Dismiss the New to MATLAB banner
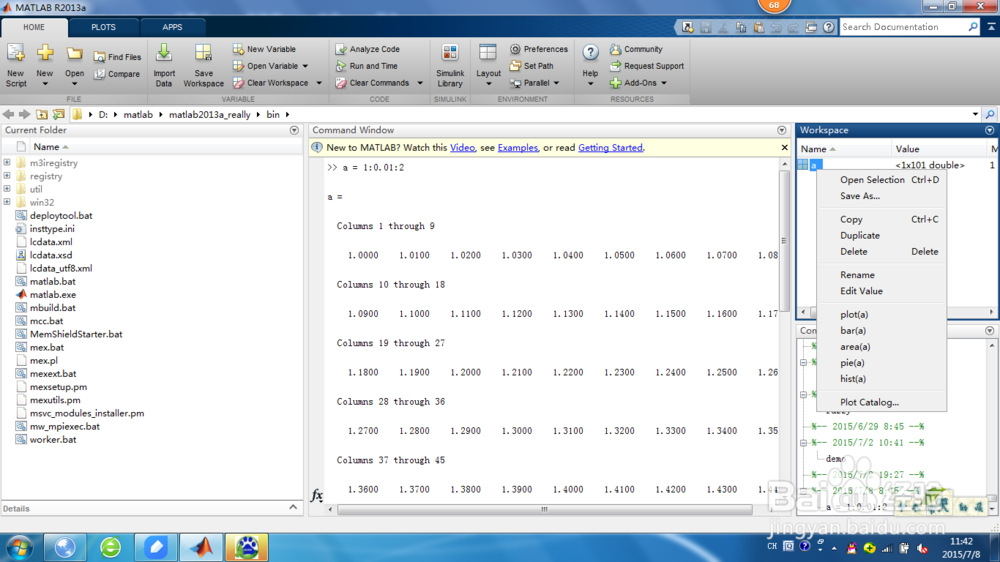1000x562 pixels. 784,147
